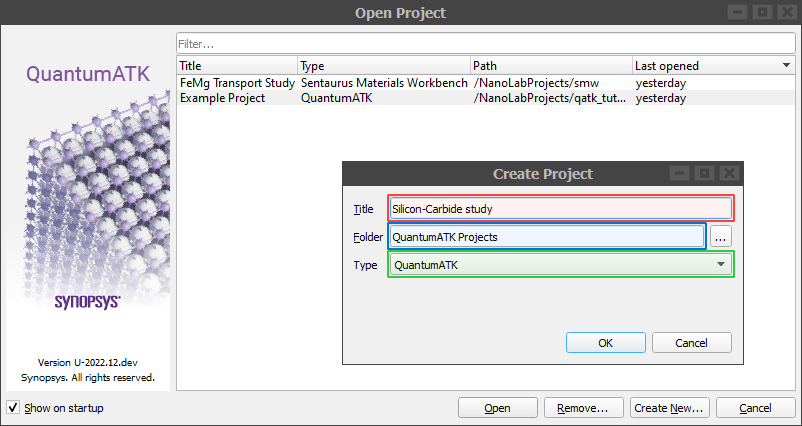This screenshot has width=802, height=426.
Task: Cancel the Open Project window
Action: [755, 408]
